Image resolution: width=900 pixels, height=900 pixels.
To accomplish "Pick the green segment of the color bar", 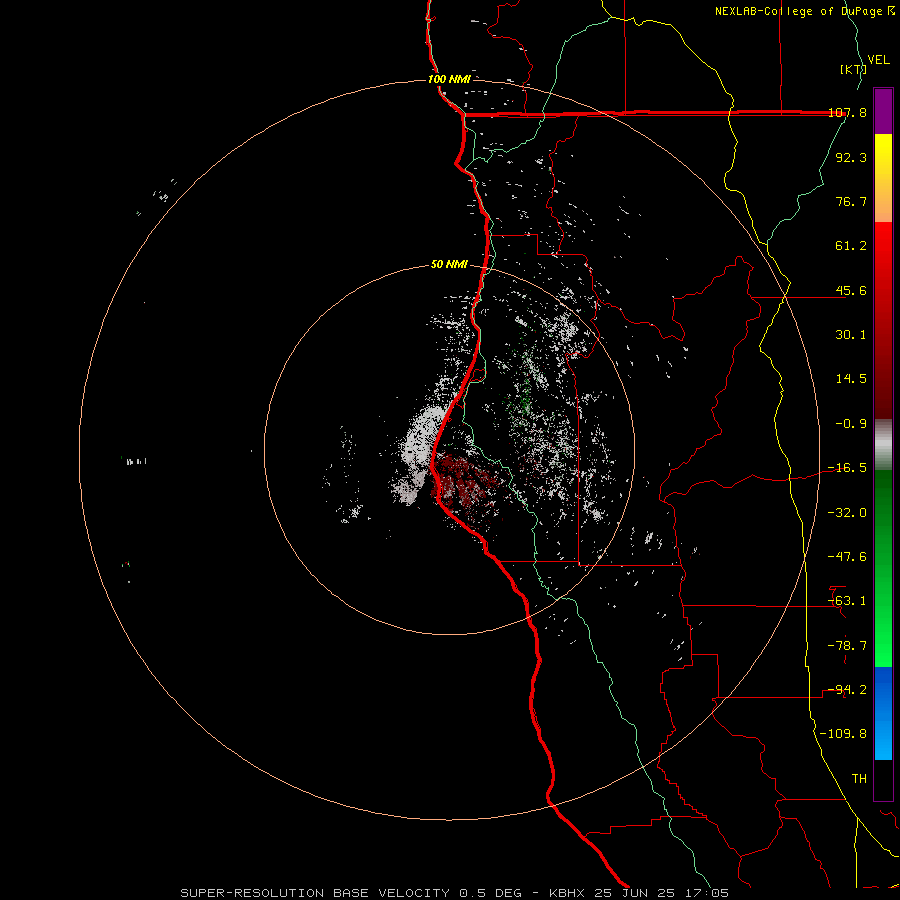I will 883,568.
